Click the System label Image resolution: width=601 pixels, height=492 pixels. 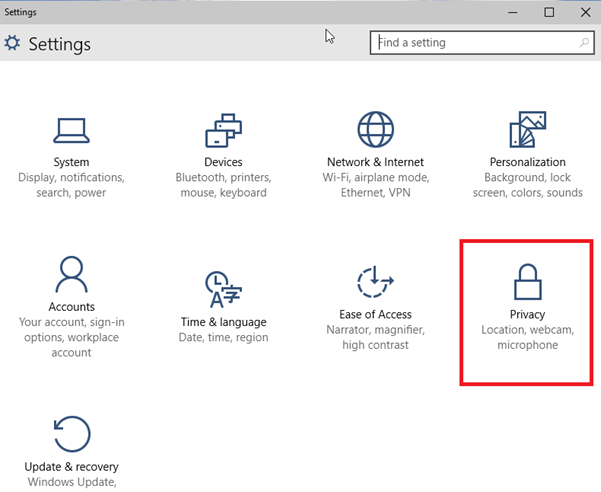71,162
